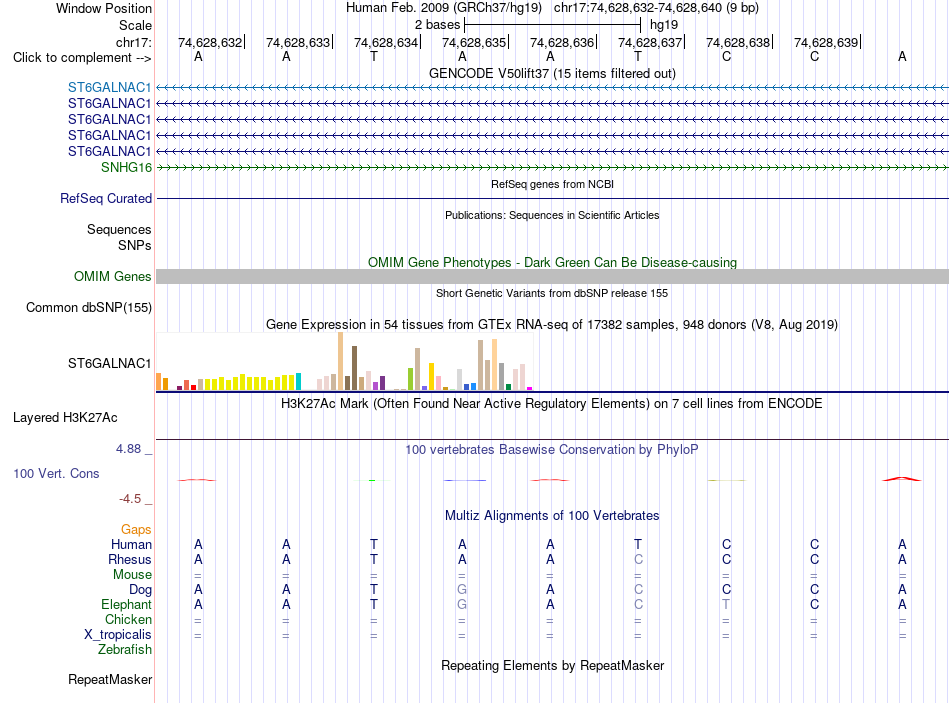The image size is (950, 703).
Task: Open the RefSeq Curated track label
Action: (x=106, y=198)
